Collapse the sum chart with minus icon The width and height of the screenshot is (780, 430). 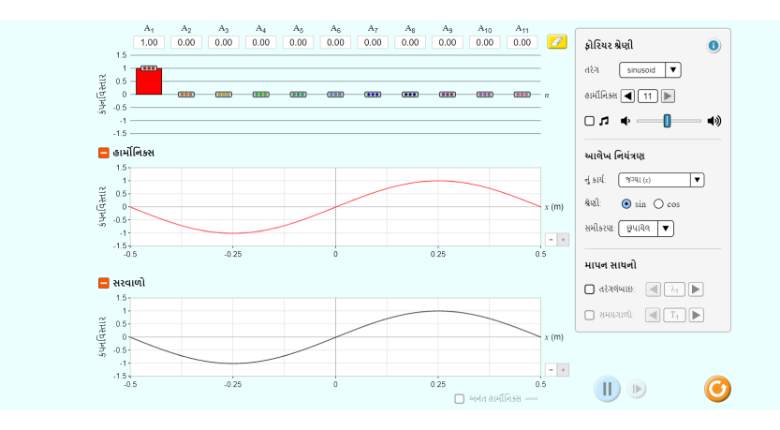[104, 283]
